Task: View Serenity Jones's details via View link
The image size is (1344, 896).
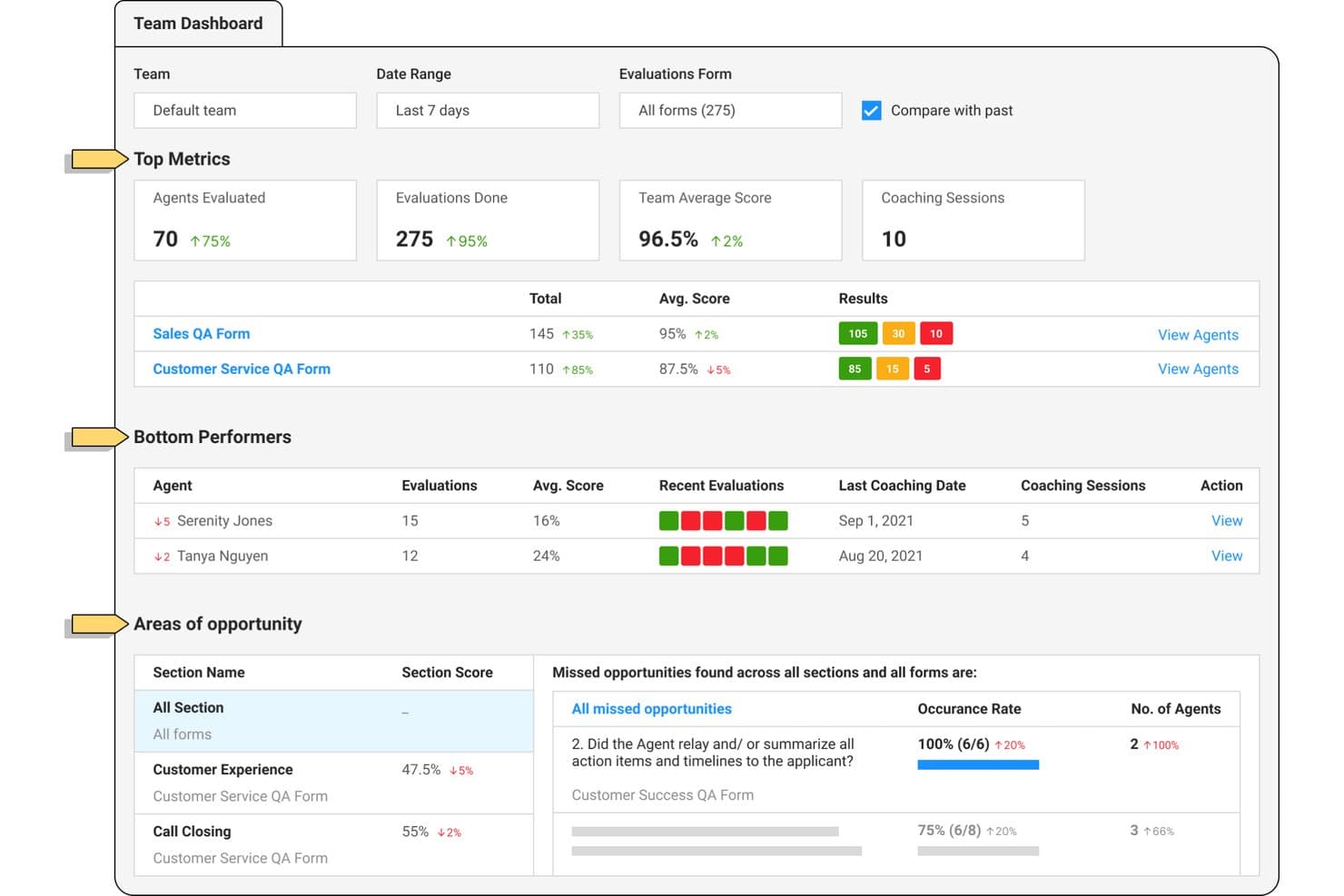Action: point(1227,521)
